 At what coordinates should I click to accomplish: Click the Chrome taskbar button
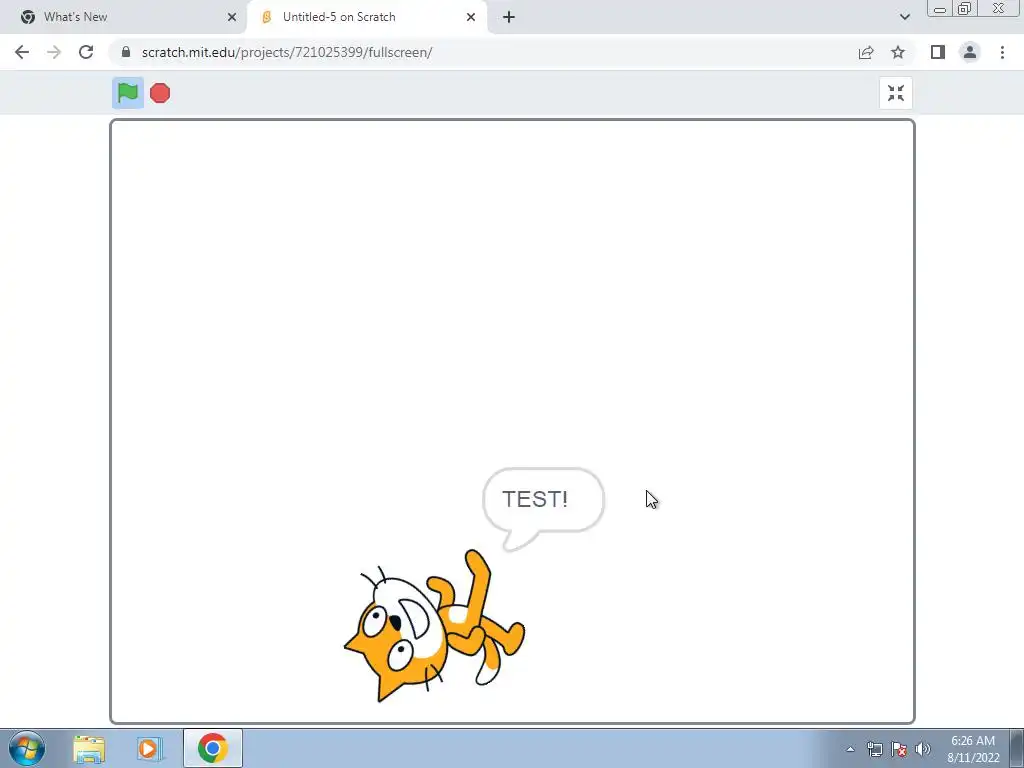213,748
